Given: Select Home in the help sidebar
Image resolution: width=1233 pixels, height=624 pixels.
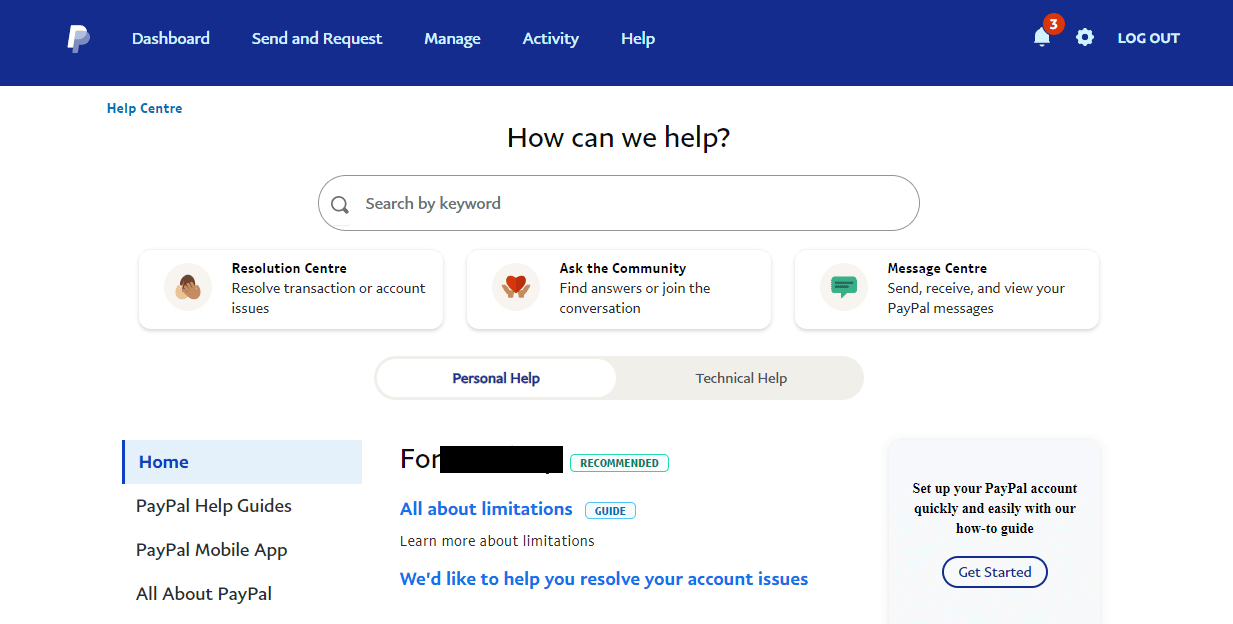Looking at the screenshot, I should (x=242, y=462).
